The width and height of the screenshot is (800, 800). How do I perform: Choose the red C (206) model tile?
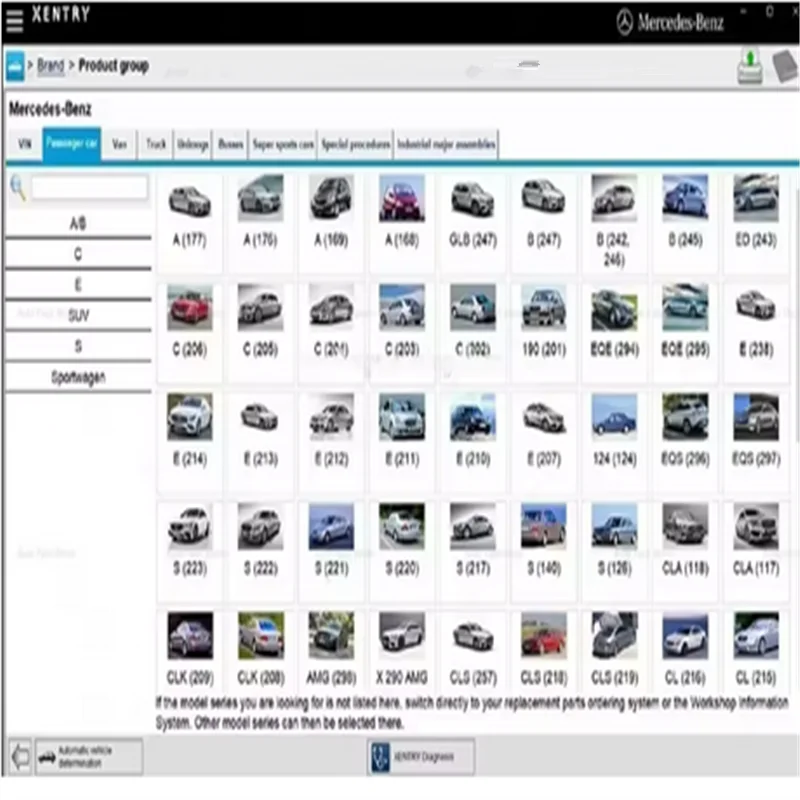[x=190, y=332]
